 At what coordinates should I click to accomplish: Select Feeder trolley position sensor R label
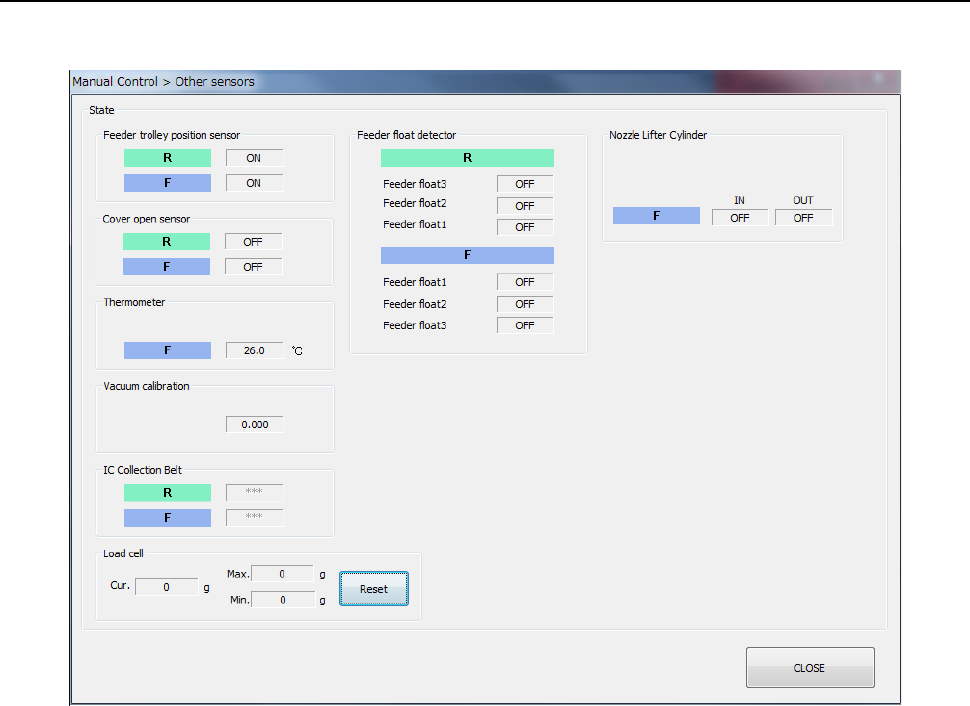pyautogui.click(x=167, y=158)
